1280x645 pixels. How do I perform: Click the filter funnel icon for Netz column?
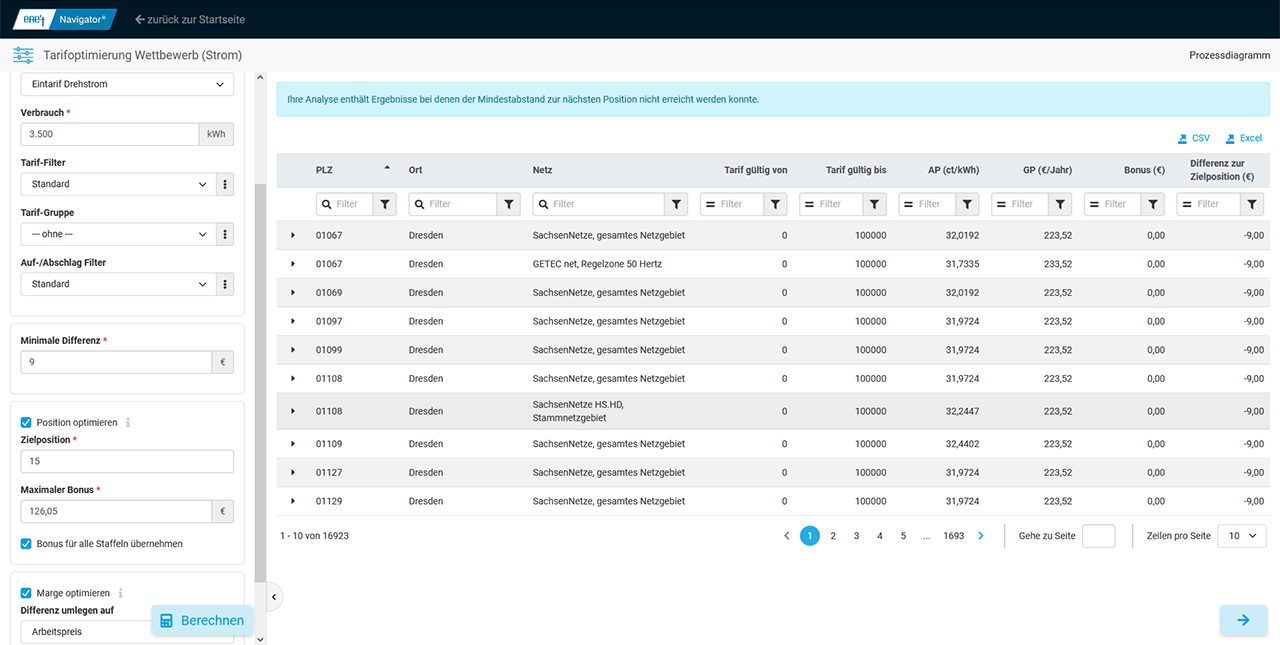(677, 204)
